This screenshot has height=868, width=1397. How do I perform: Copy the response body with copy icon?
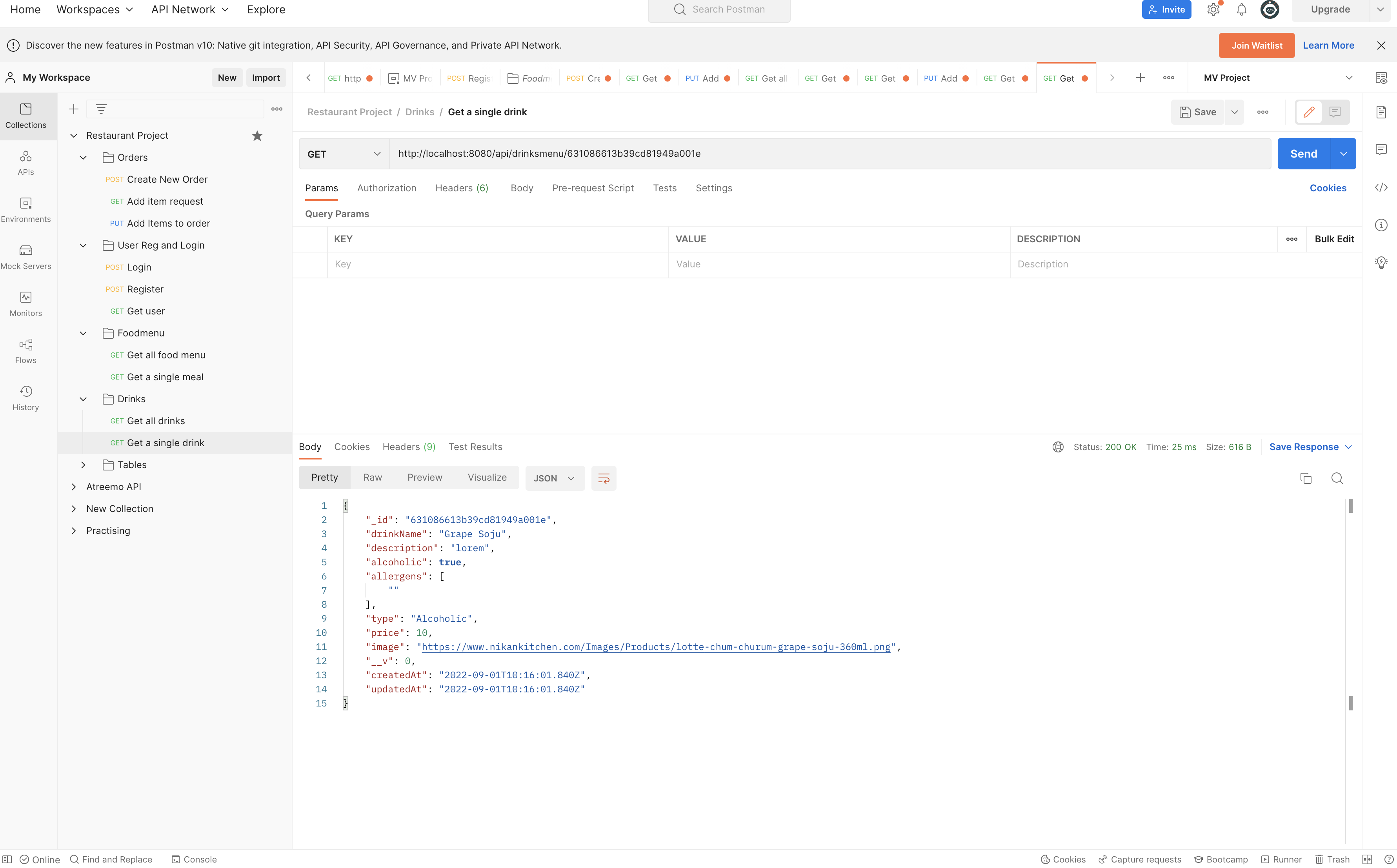click(1306, 478)
